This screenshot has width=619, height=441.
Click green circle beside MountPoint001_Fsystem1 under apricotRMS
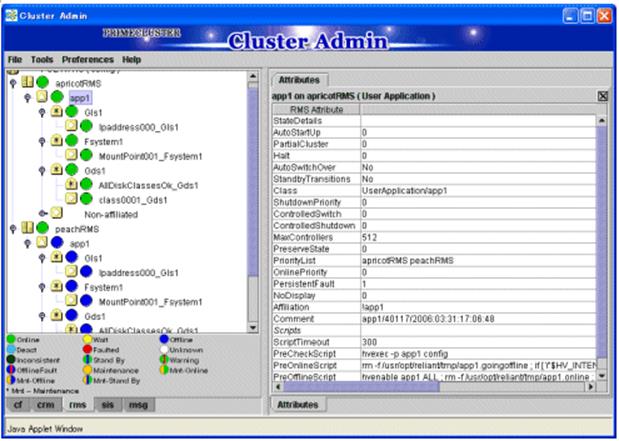(86, 155)
